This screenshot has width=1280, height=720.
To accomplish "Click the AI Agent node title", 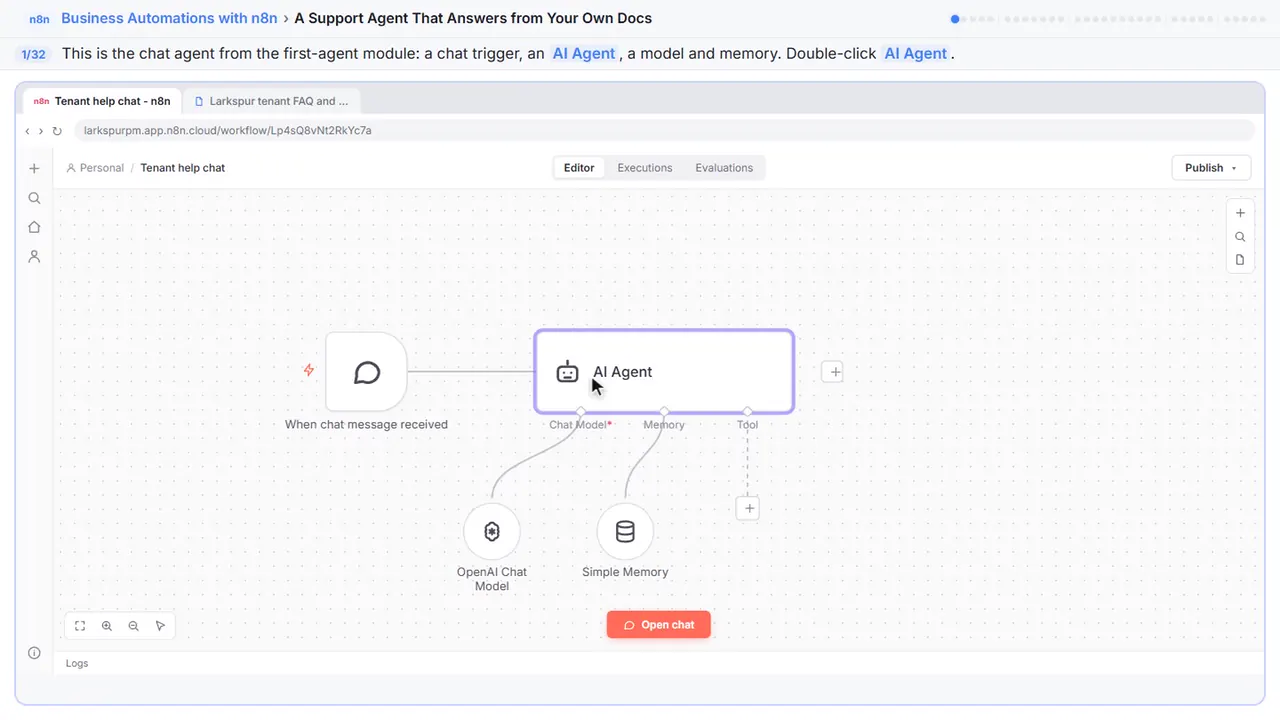I will click(x=622, y=372).
